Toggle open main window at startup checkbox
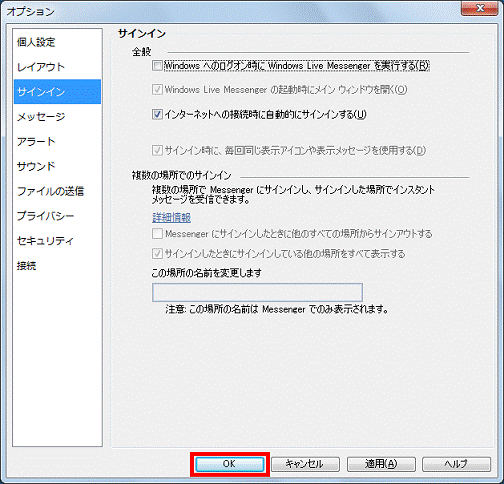The image size is (504, 484). [157, 89]
